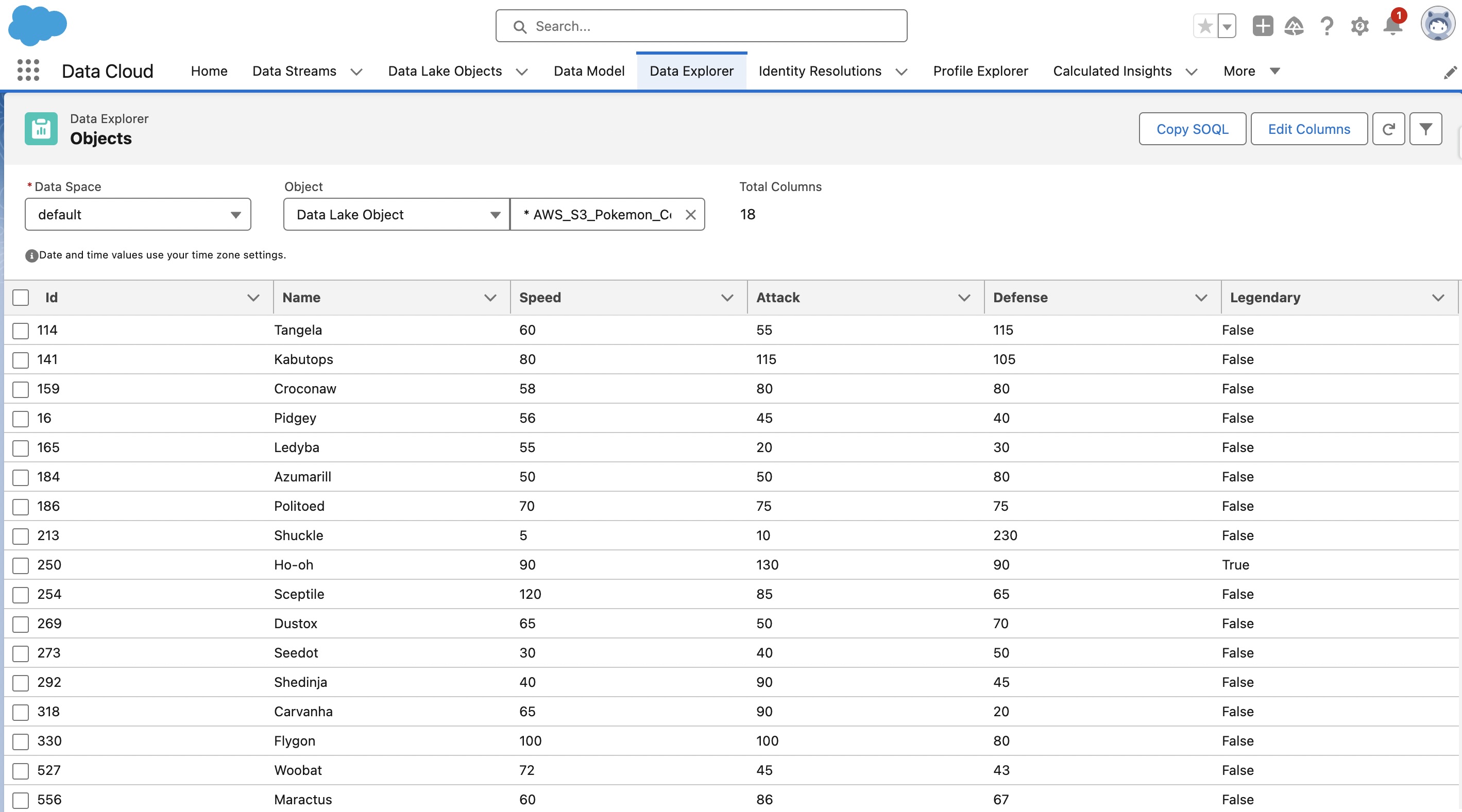Viewport: 1462px width, 812px height.
Task: Expand the Calculated Insights chevron menu
Action: click(1191, 72)
